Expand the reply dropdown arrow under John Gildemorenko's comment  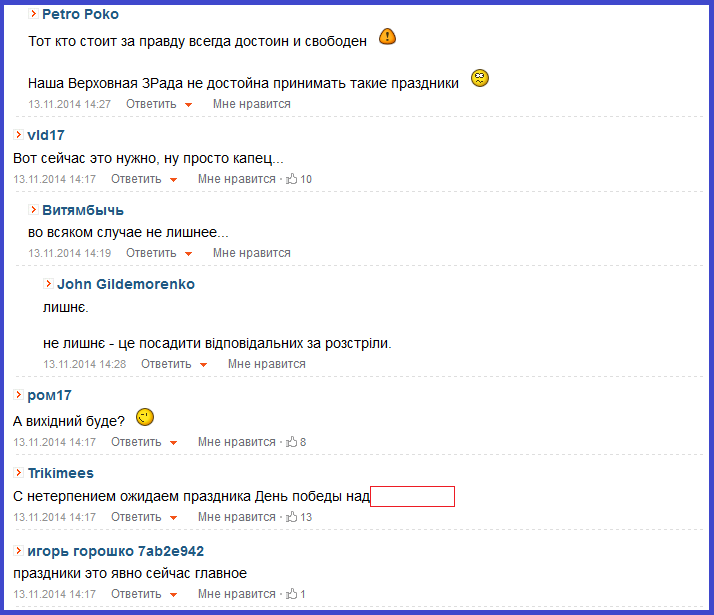click(203, 365)
